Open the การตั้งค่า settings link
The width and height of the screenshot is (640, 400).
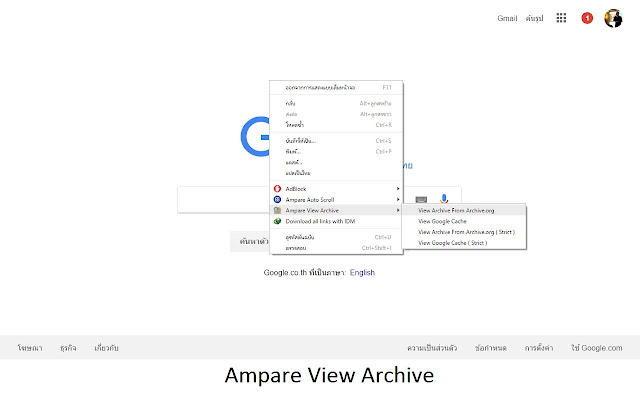[539, 348]
